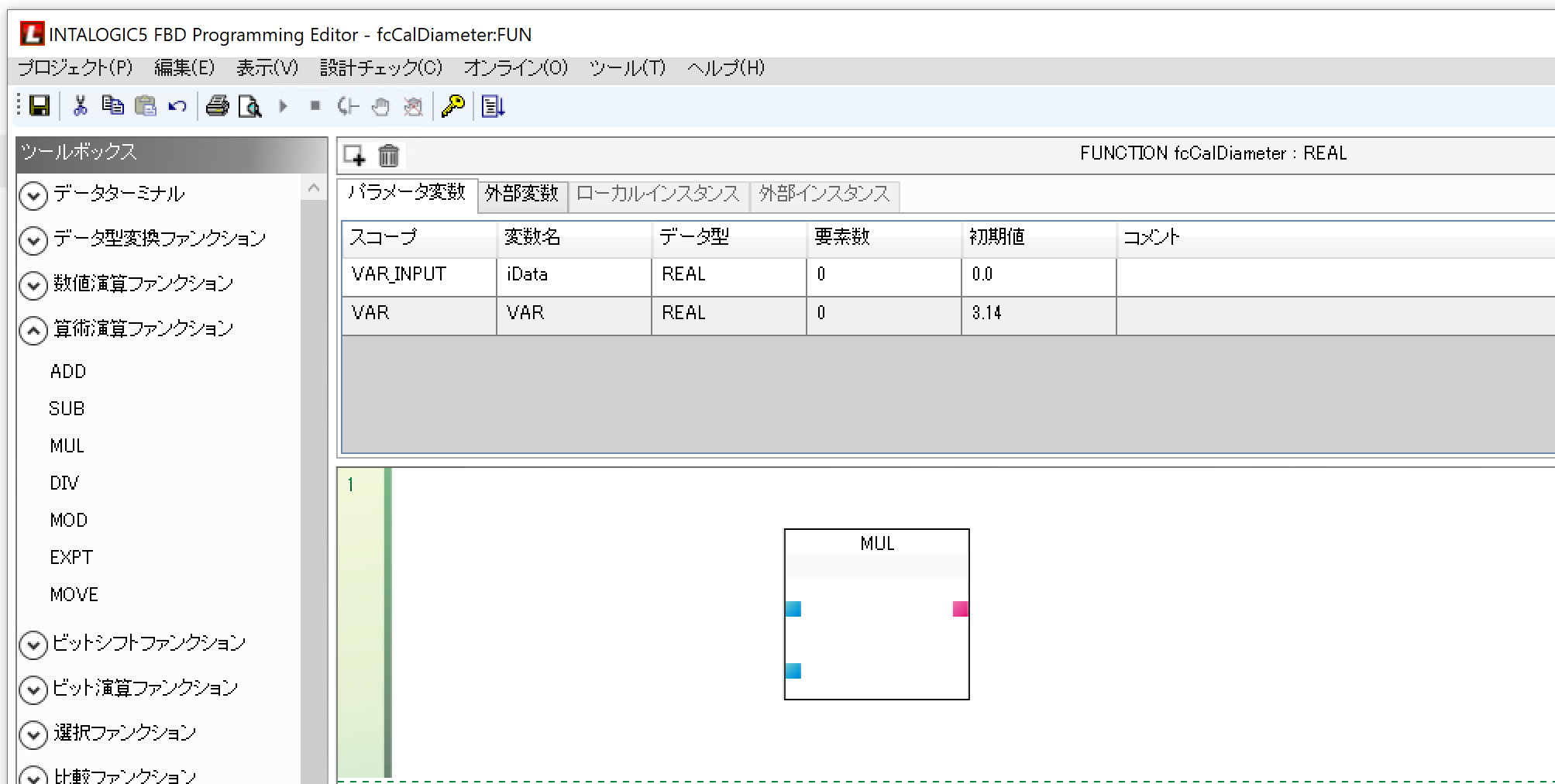Click the undo arrow icon
Screen dimensions: 1555x784
click(x=177, y=106)
